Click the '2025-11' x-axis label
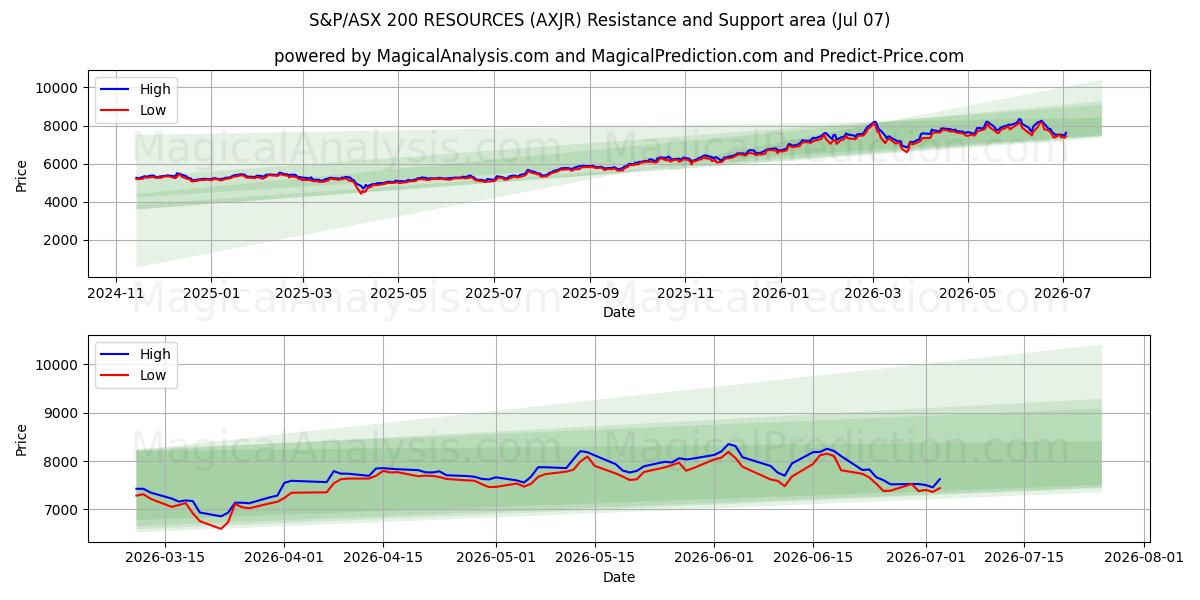The image size is (1200, 600). click(685, 294)
